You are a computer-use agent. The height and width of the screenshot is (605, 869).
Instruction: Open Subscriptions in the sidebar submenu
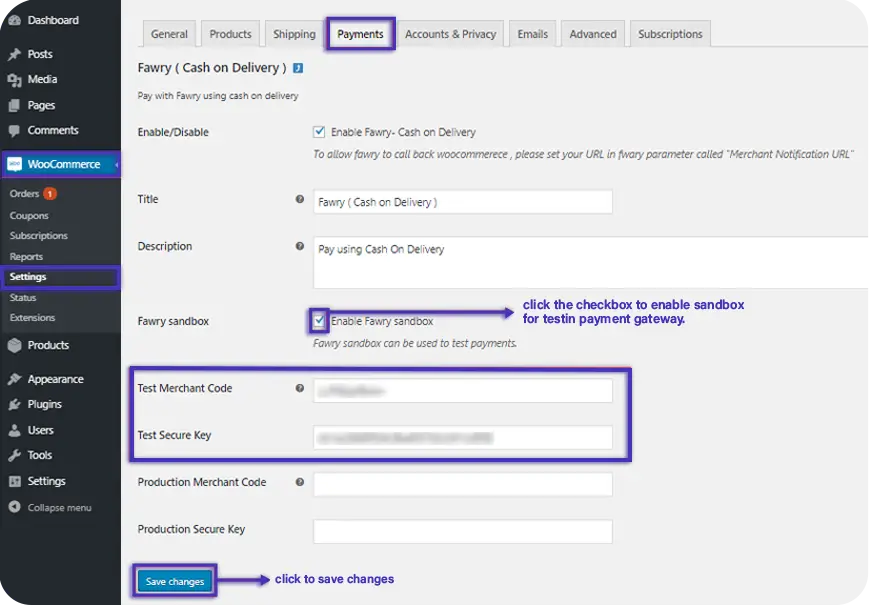coord(38,235)
